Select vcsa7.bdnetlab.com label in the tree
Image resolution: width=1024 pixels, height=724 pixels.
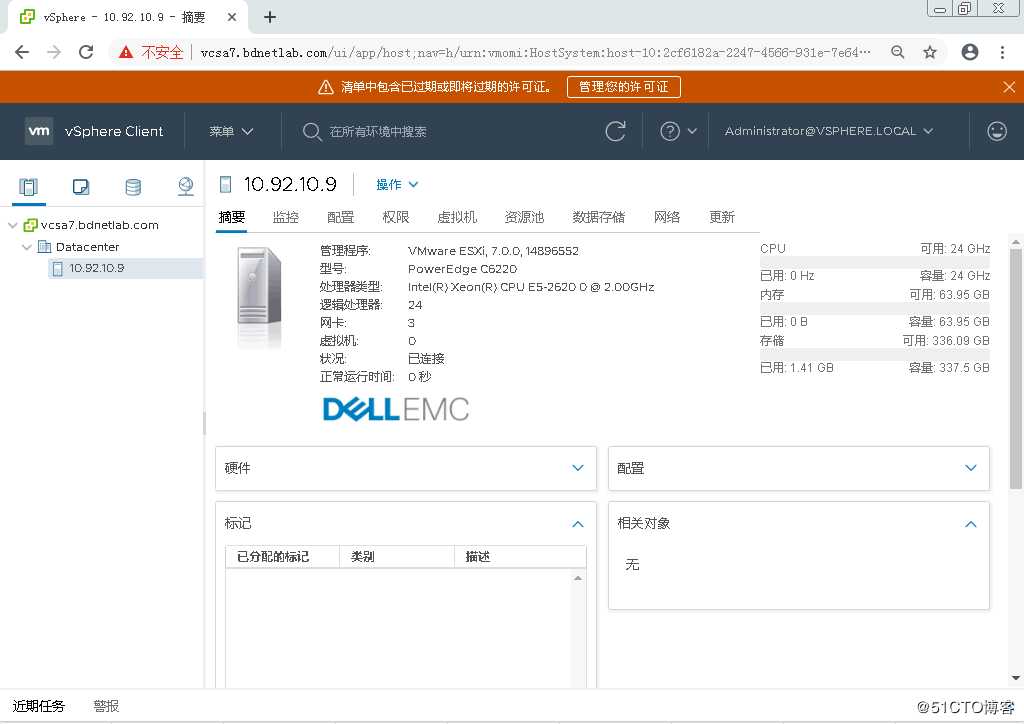pyautogui.click(x=99, y=225)
